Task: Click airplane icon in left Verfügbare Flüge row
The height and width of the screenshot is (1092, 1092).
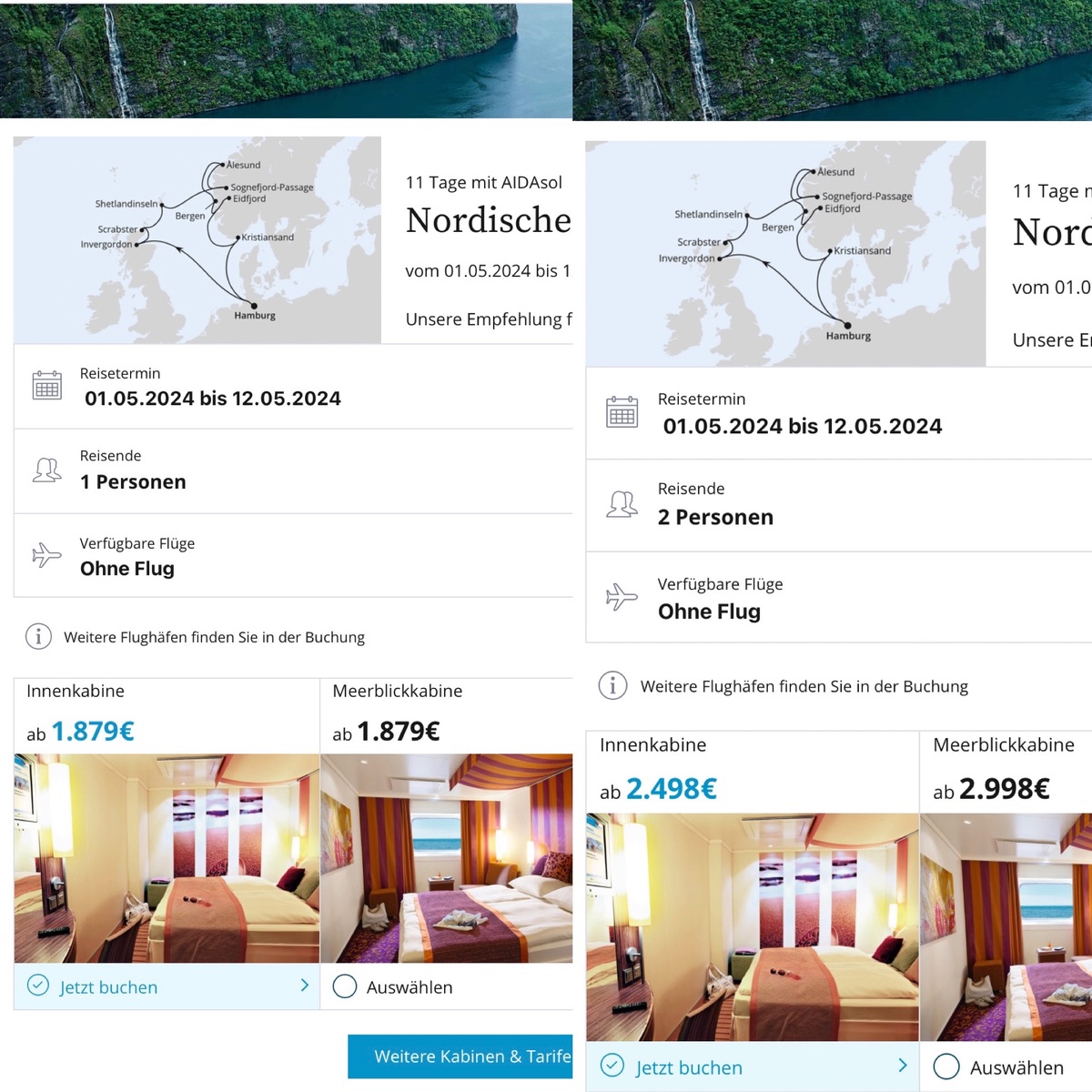Action: (46, 554)
